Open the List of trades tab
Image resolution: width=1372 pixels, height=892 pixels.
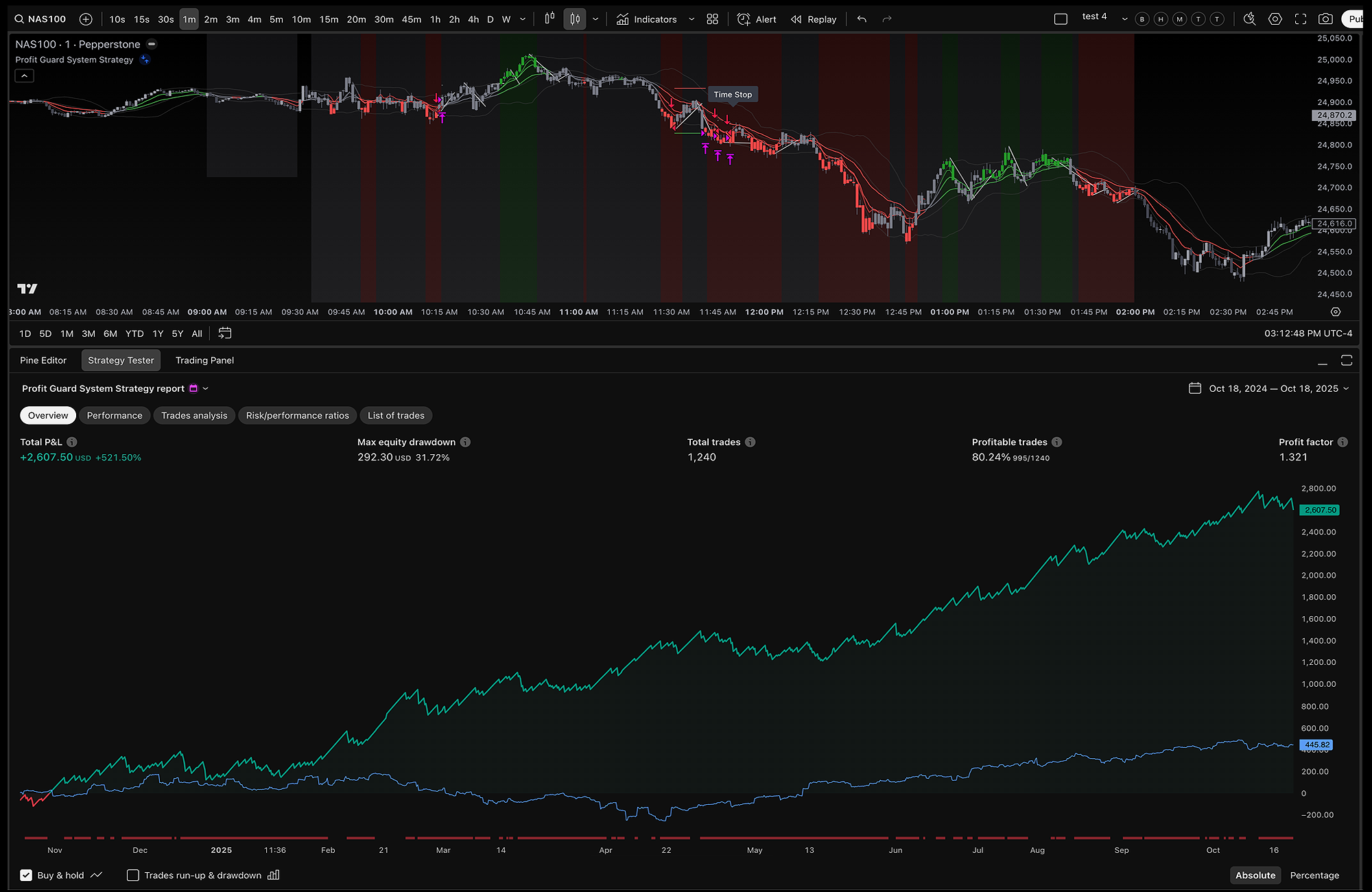click(x=396, y=415)
